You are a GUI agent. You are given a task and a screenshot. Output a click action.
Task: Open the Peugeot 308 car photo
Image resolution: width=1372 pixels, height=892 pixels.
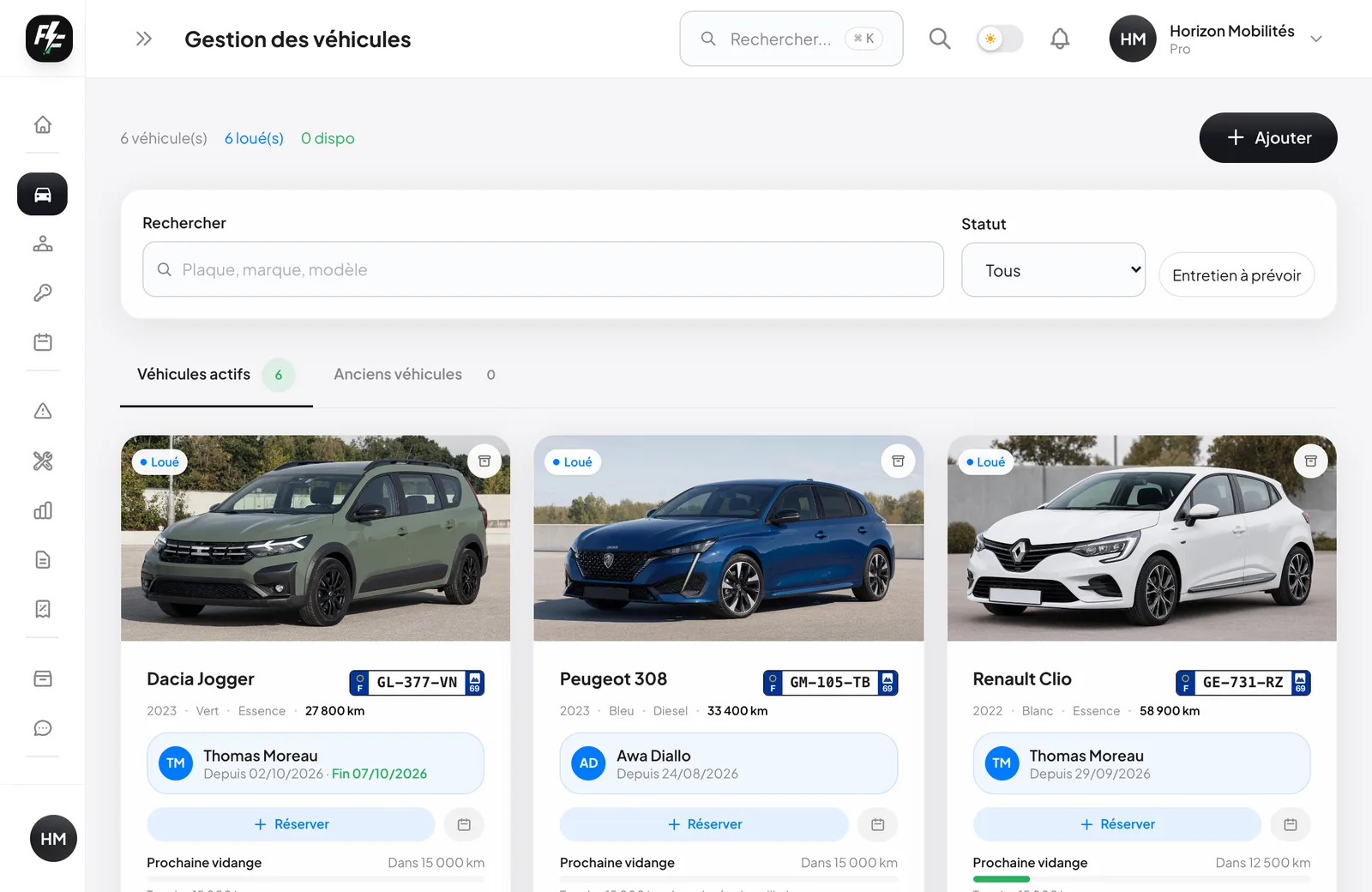pos(729,538)
